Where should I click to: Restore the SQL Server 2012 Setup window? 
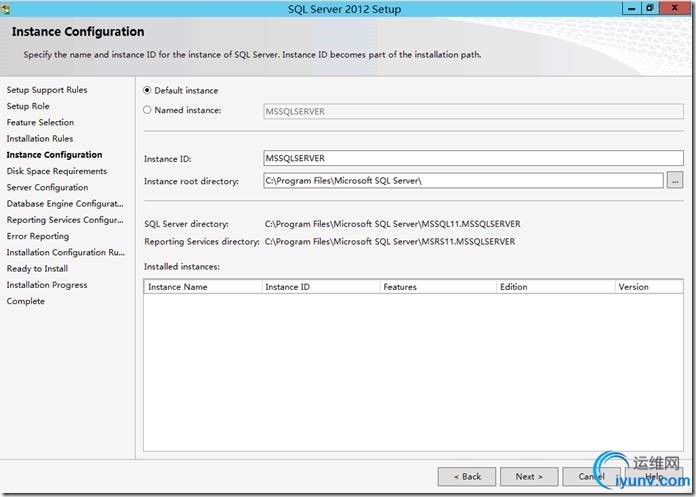(x=650, y=8)
